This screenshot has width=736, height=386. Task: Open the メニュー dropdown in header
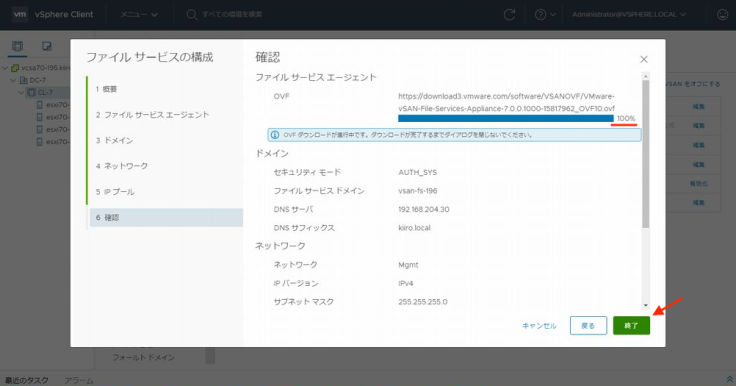click(x=138, y=15)
